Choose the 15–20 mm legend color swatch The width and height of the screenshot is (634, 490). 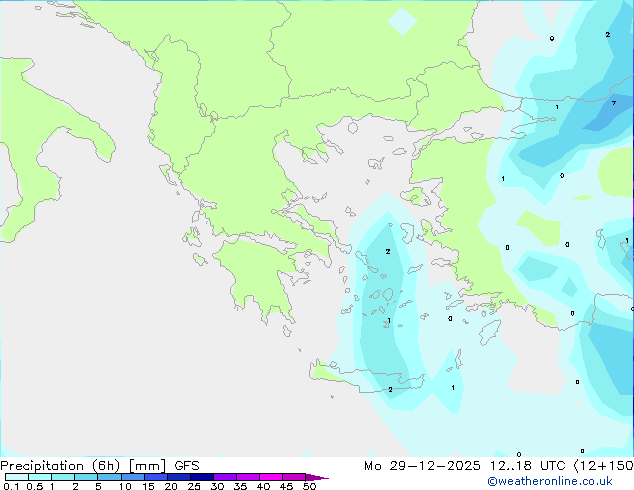pyautogui.click(x=156, y=477)
